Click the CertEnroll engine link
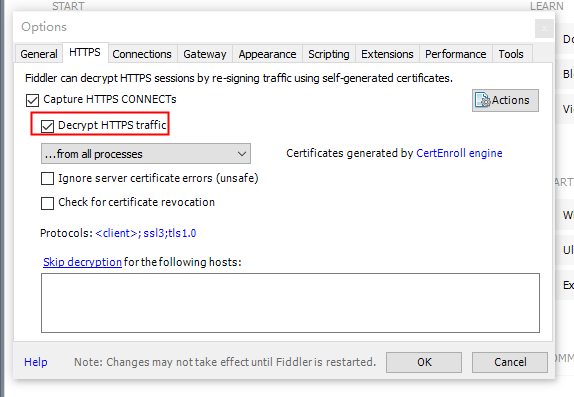574x397 pixels. [459, 153]
